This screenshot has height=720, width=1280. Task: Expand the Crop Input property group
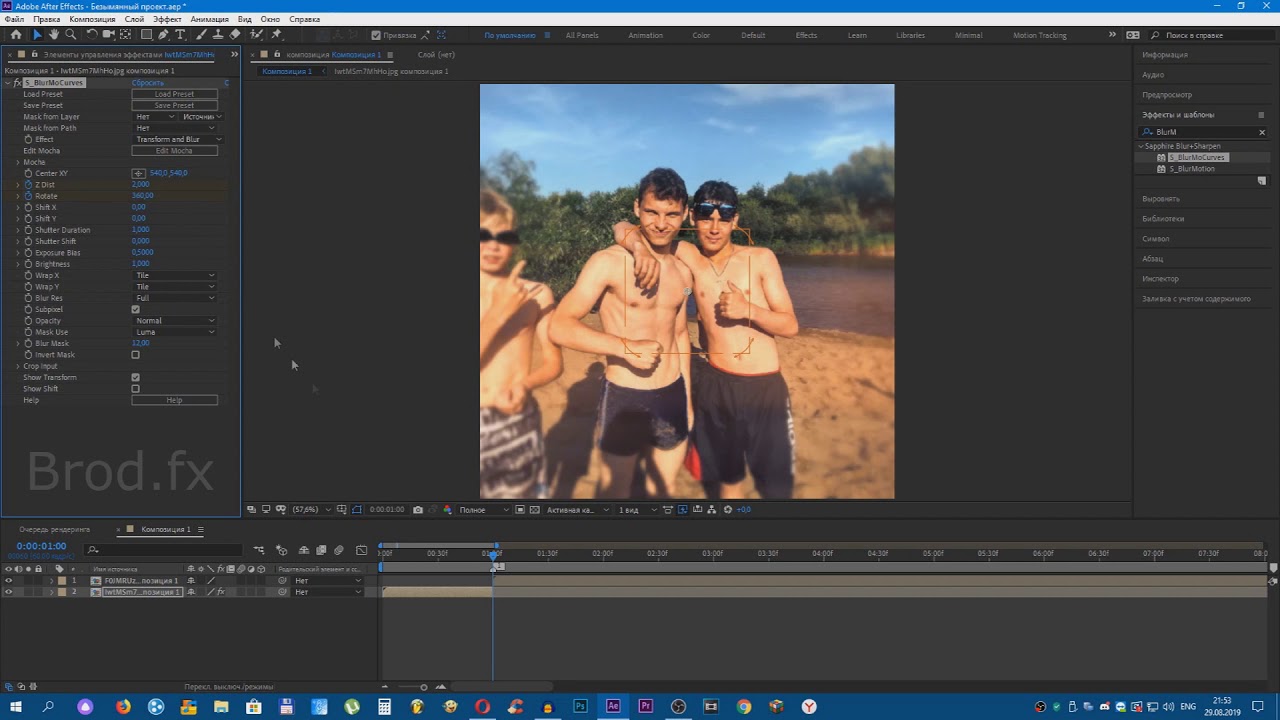[x=17, y=366]
